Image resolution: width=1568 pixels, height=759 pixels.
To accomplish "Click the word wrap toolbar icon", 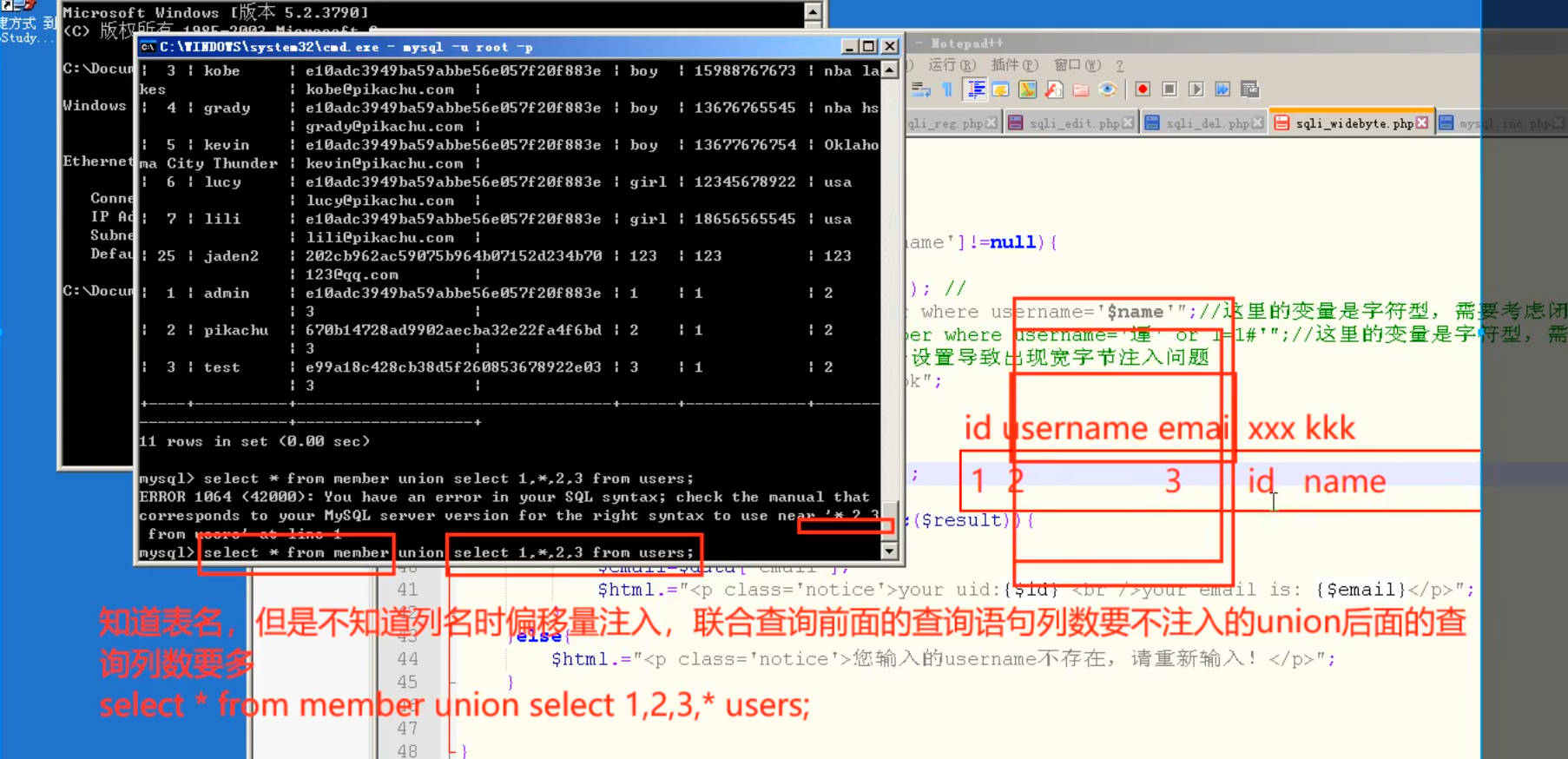I will (x=920, y=89).
